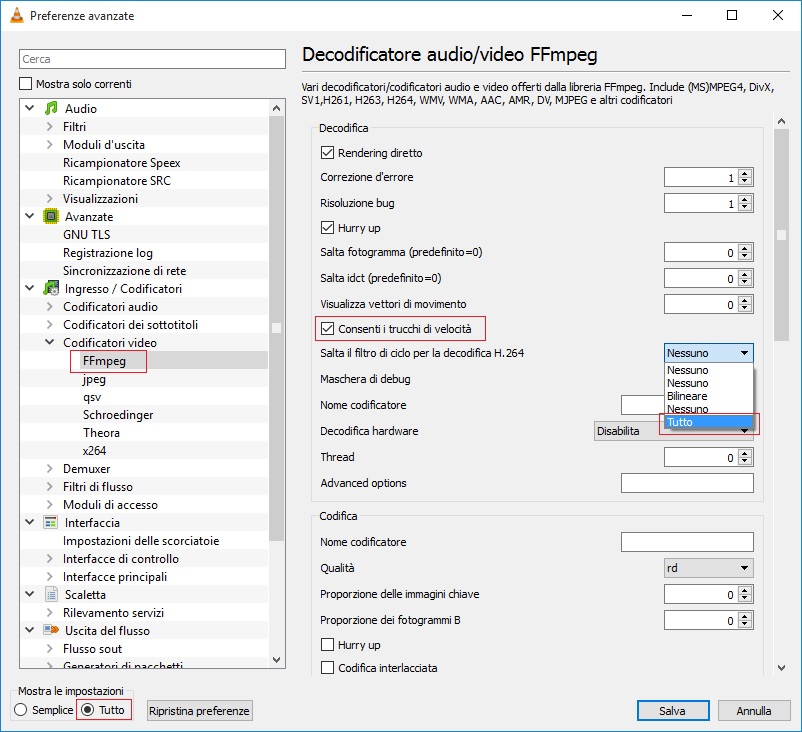Click the VLC cone icon in title bar
The image size is (802, 732).
point(17,16)
